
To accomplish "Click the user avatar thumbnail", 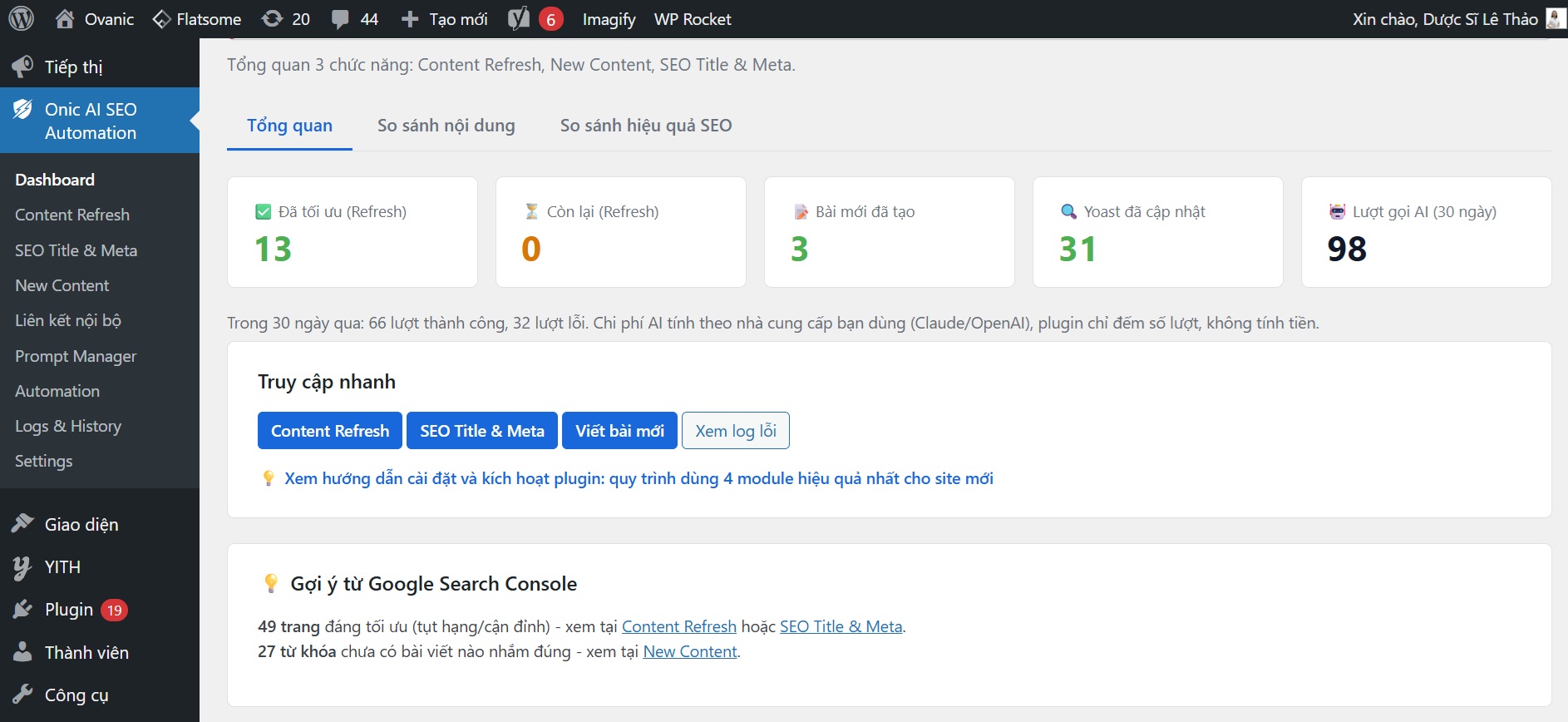I will pos(1556,18).
